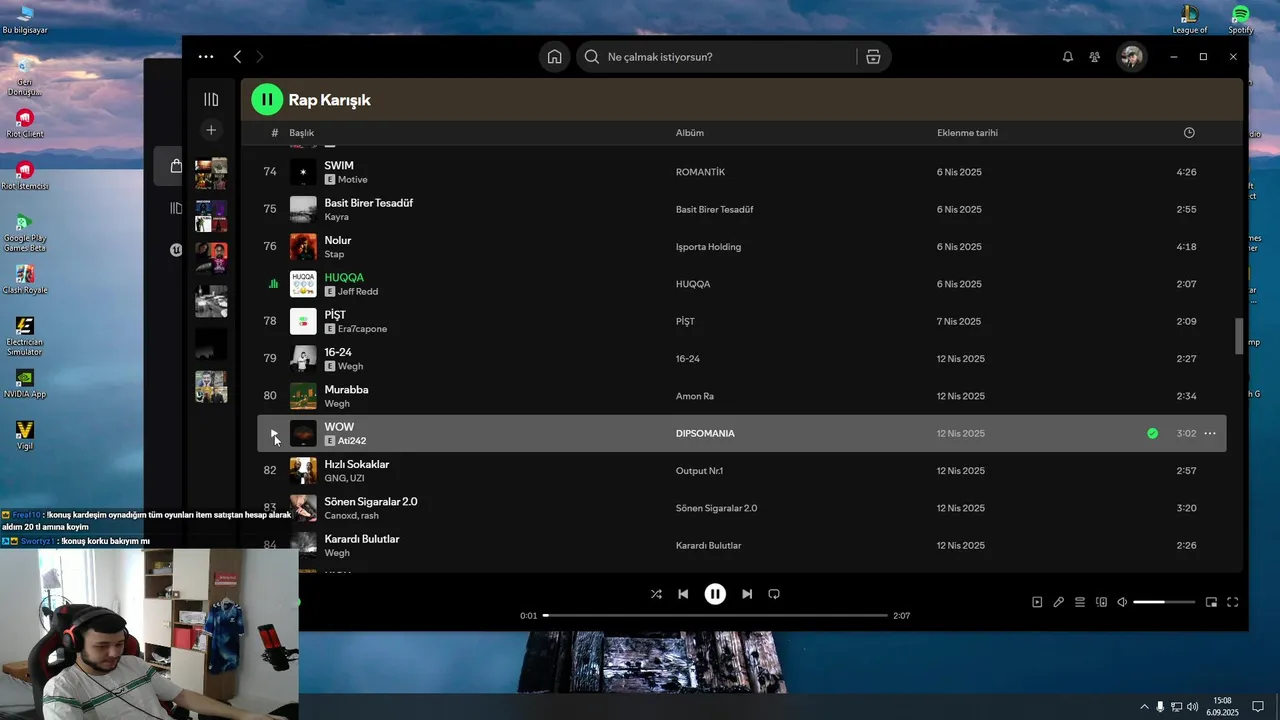Go to the previous track
The width and height of the screenshot is (1280, 720).
point(683,594)
